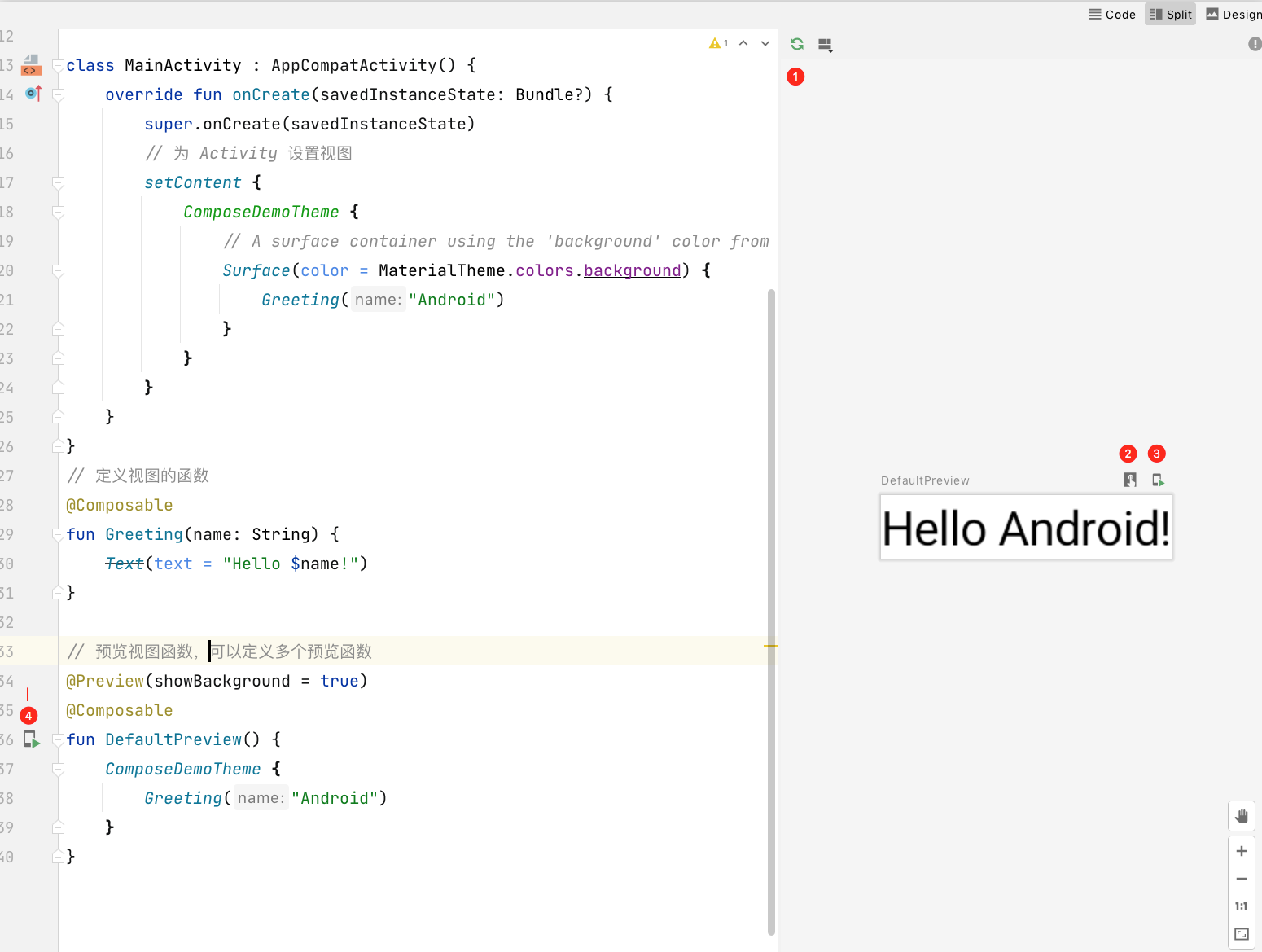
Task: Click the yellow warning indicator in editor
Action: point(718,43)
